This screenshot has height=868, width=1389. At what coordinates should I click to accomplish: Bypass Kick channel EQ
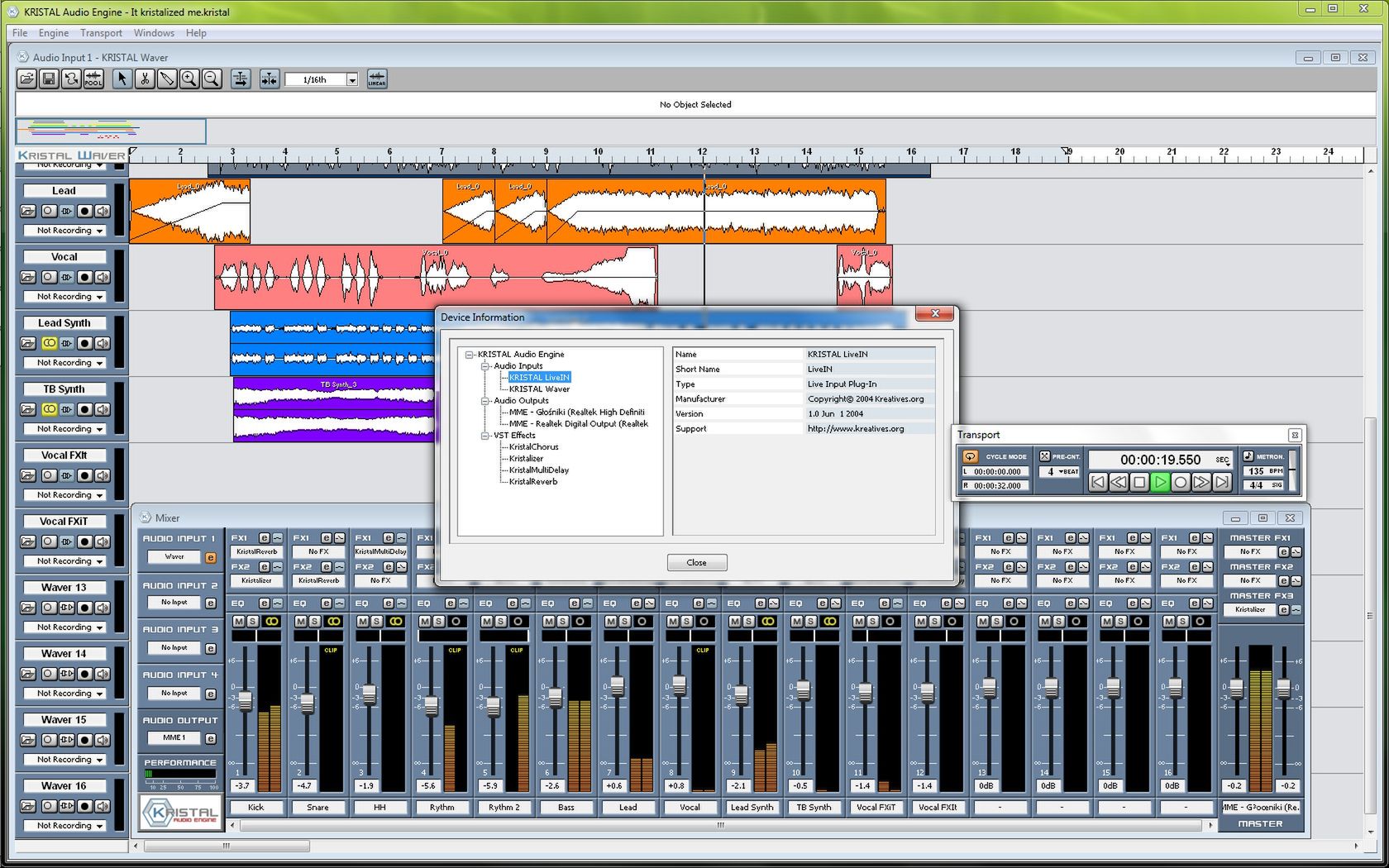[278, 603]
